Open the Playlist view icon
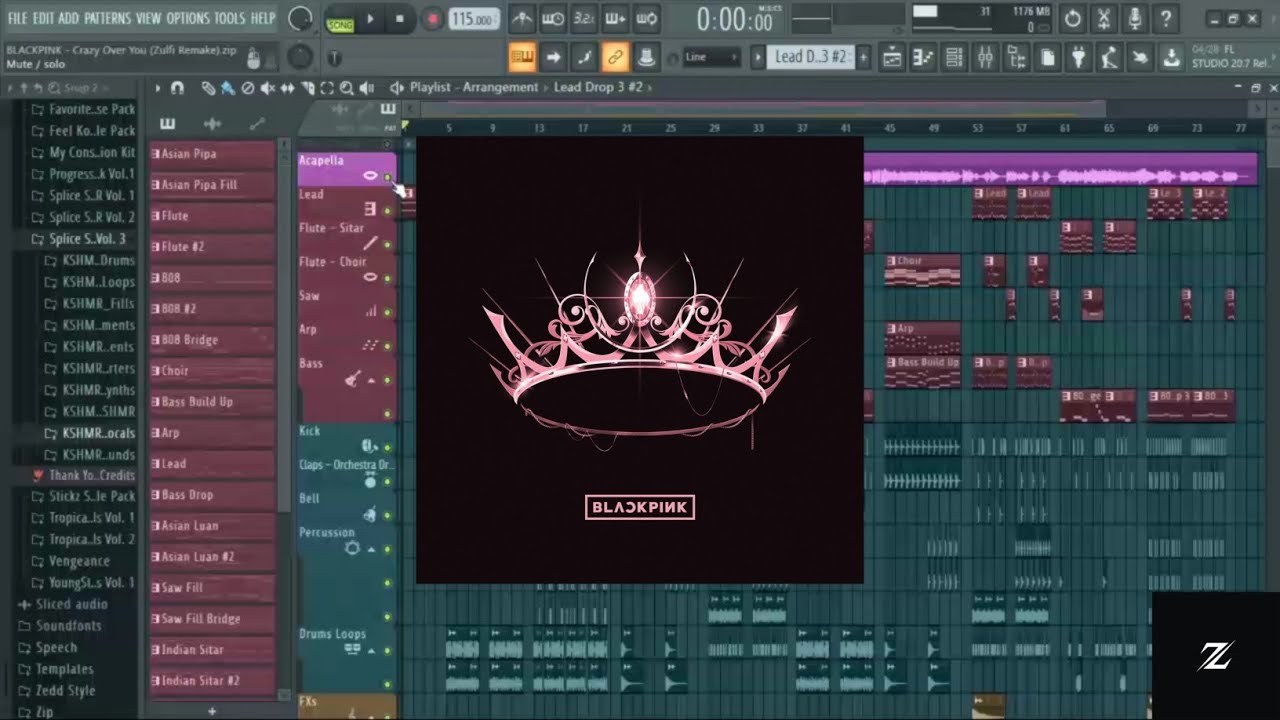The width and height of the screenshot is (1280, 720). 893,58
